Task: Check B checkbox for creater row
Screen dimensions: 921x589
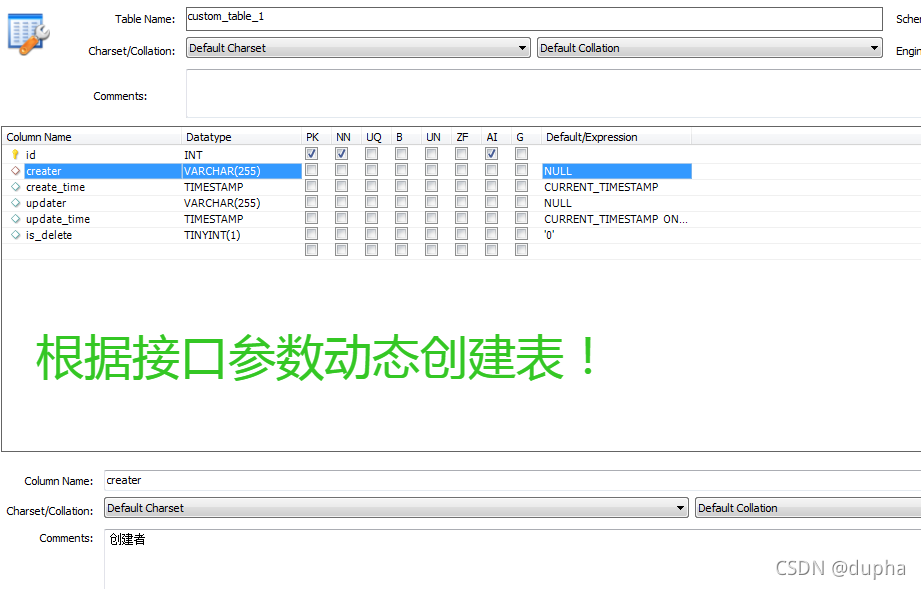Action: click(x=402, y=170)
